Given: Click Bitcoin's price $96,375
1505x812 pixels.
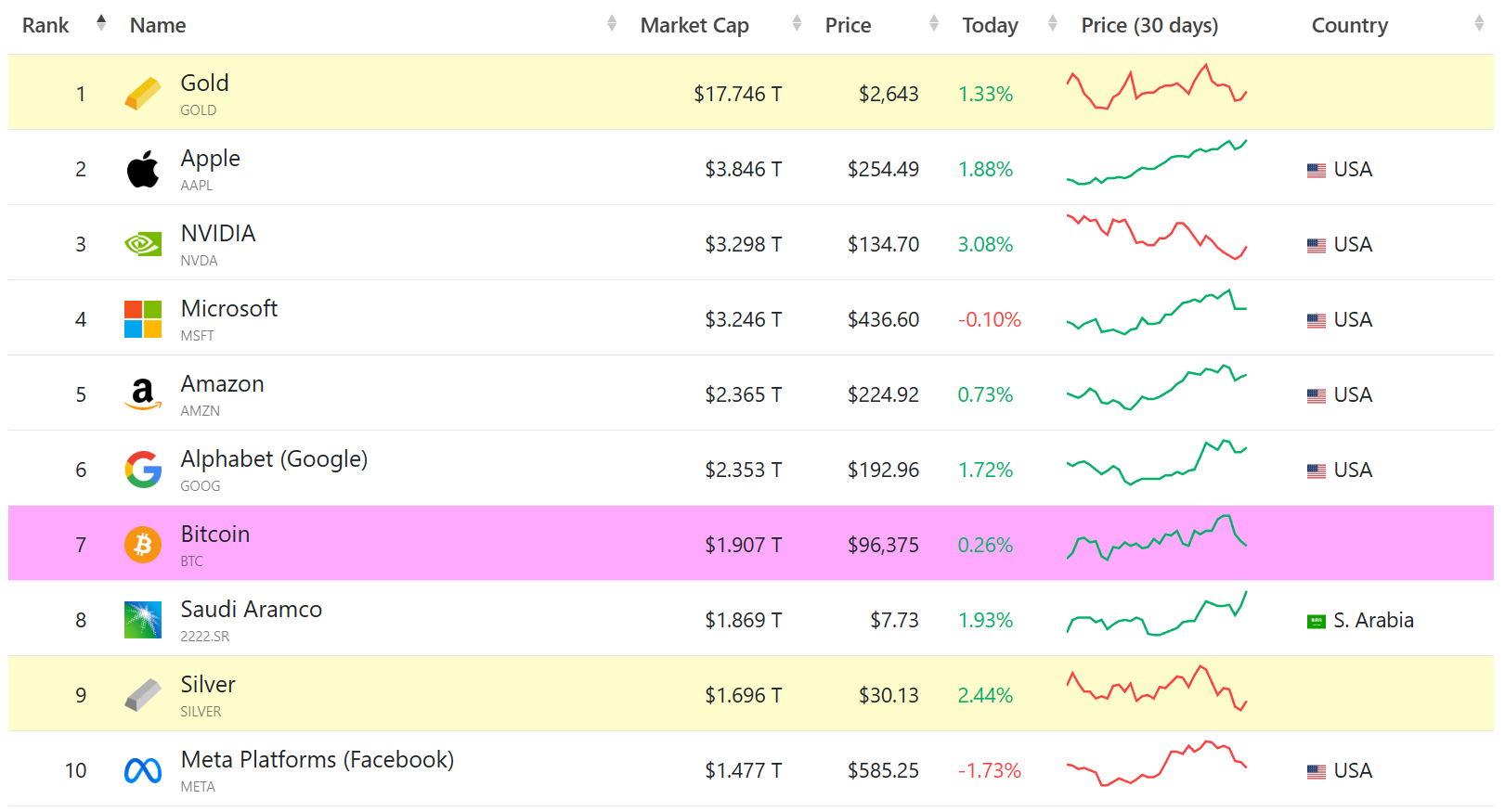Looking at the screenshot, I should tap(883, 545).
